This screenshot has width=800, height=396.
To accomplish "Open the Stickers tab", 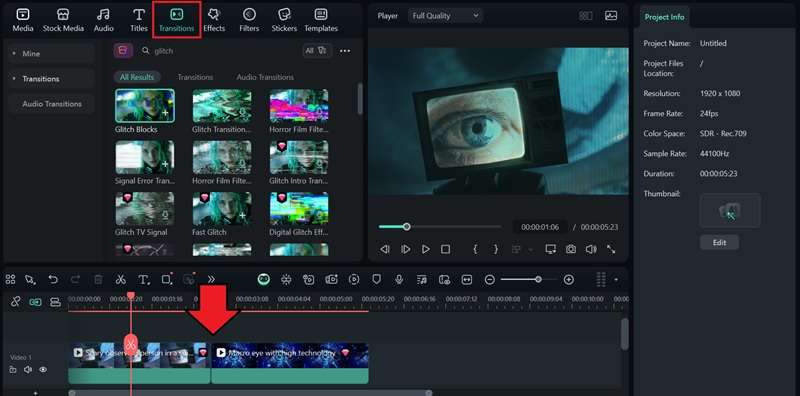I will coord(284,20).
